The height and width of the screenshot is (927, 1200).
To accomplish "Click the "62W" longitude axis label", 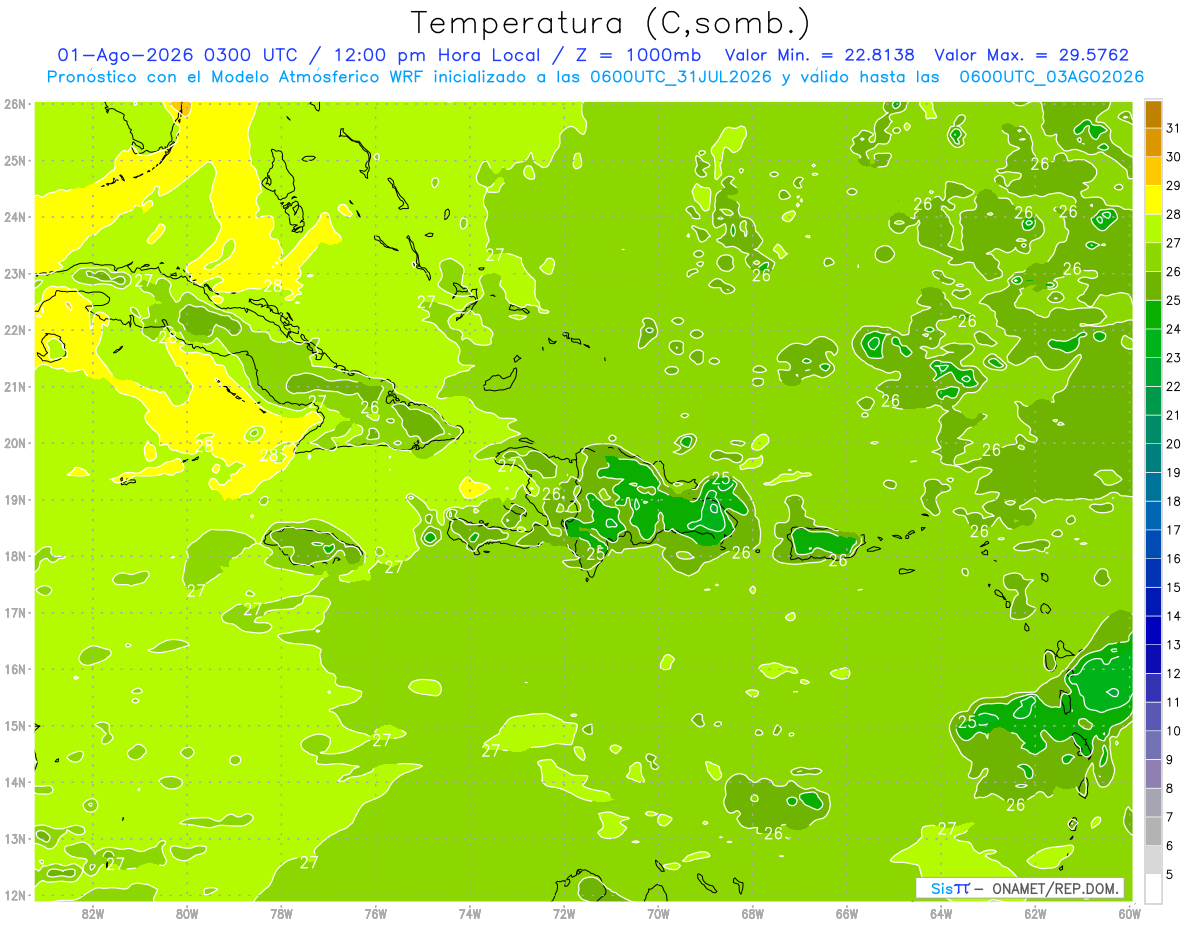I will (x=1035, y=914).
